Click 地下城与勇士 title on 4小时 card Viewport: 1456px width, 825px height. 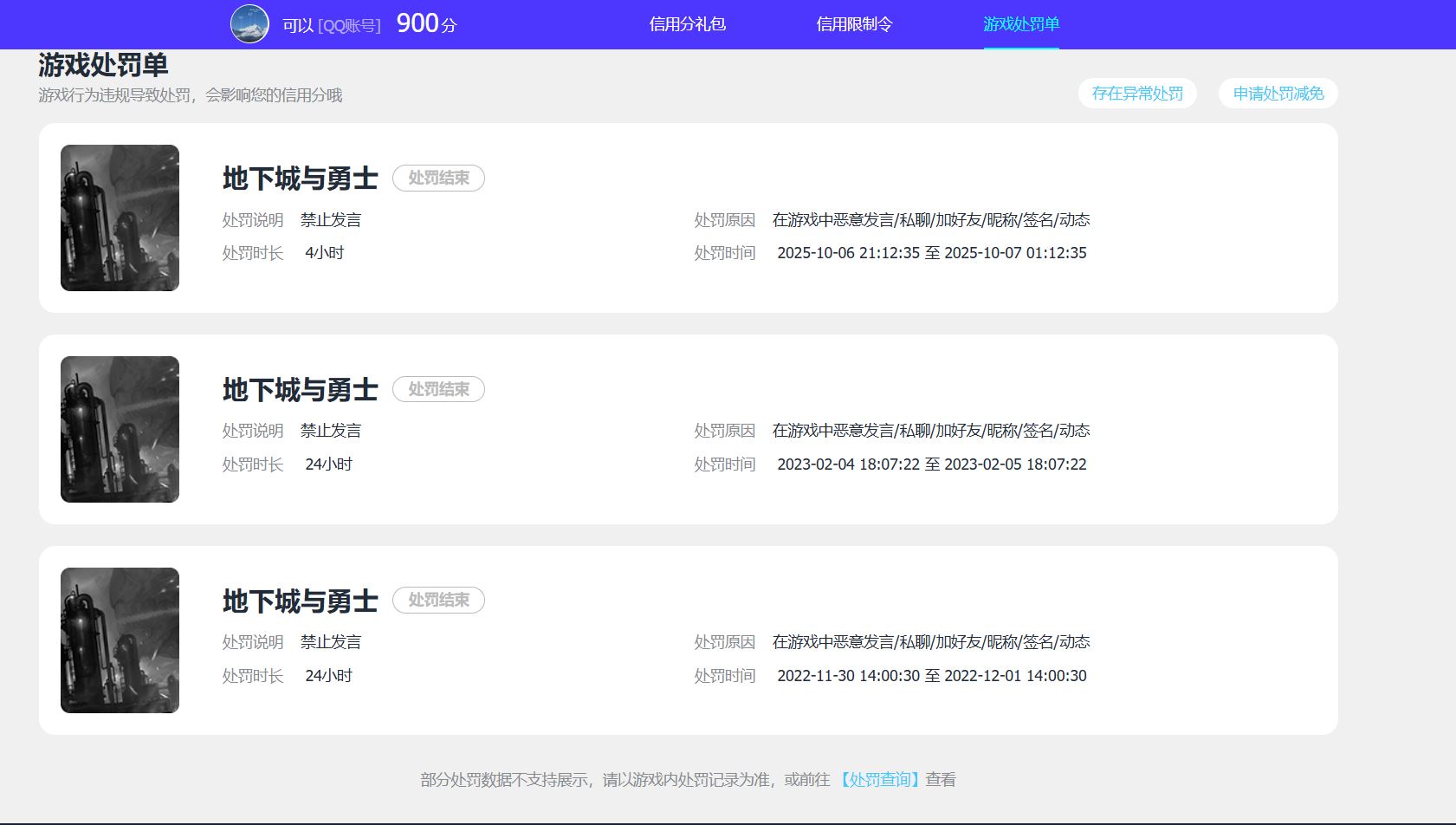[x=300, y=179]
